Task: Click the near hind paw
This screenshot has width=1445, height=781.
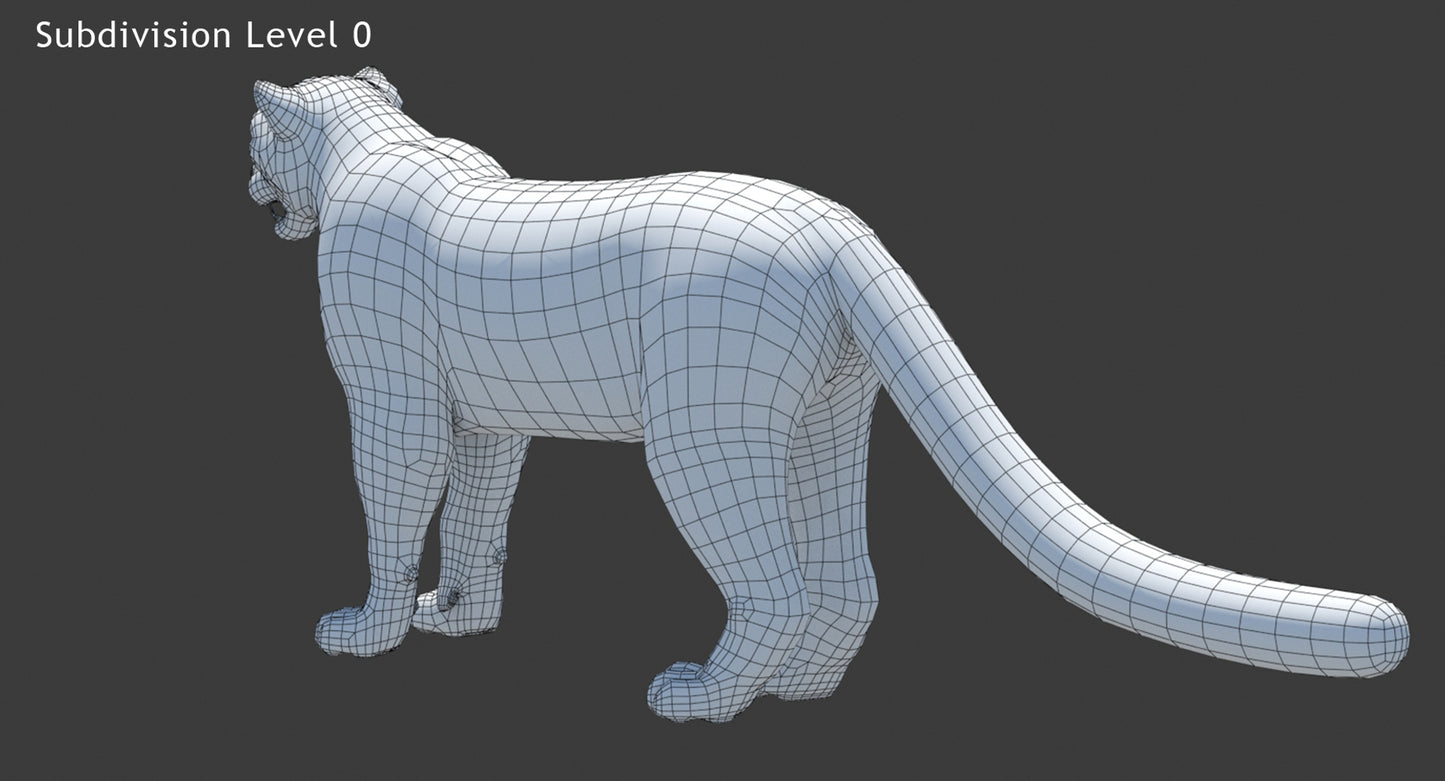Action: click(x=690, y=692)
